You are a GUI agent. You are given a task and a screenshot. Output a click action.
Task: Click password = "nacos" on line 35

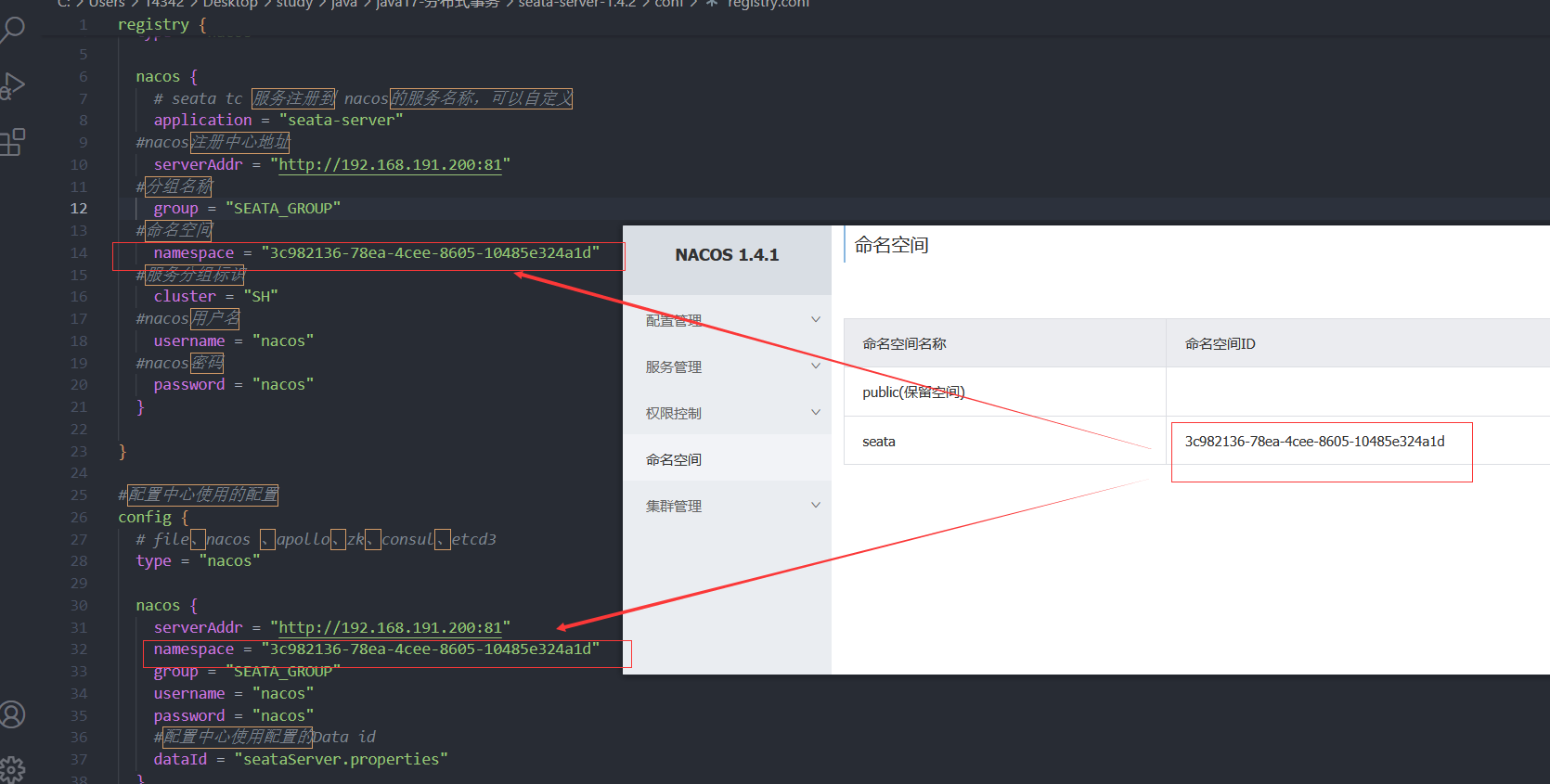[234, 715]
